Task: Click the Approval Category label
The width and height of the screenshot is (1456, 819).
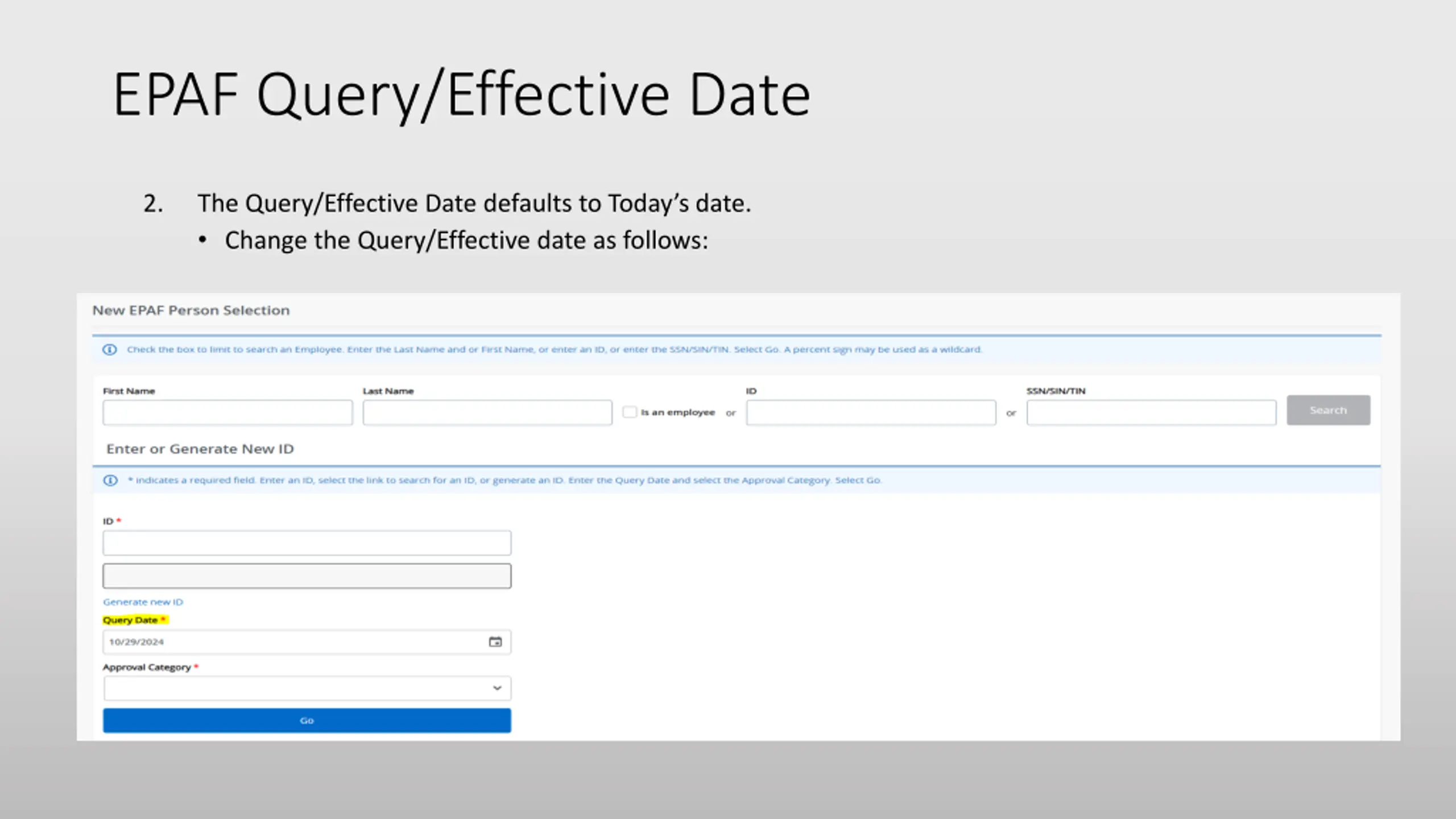Action: 147,667
